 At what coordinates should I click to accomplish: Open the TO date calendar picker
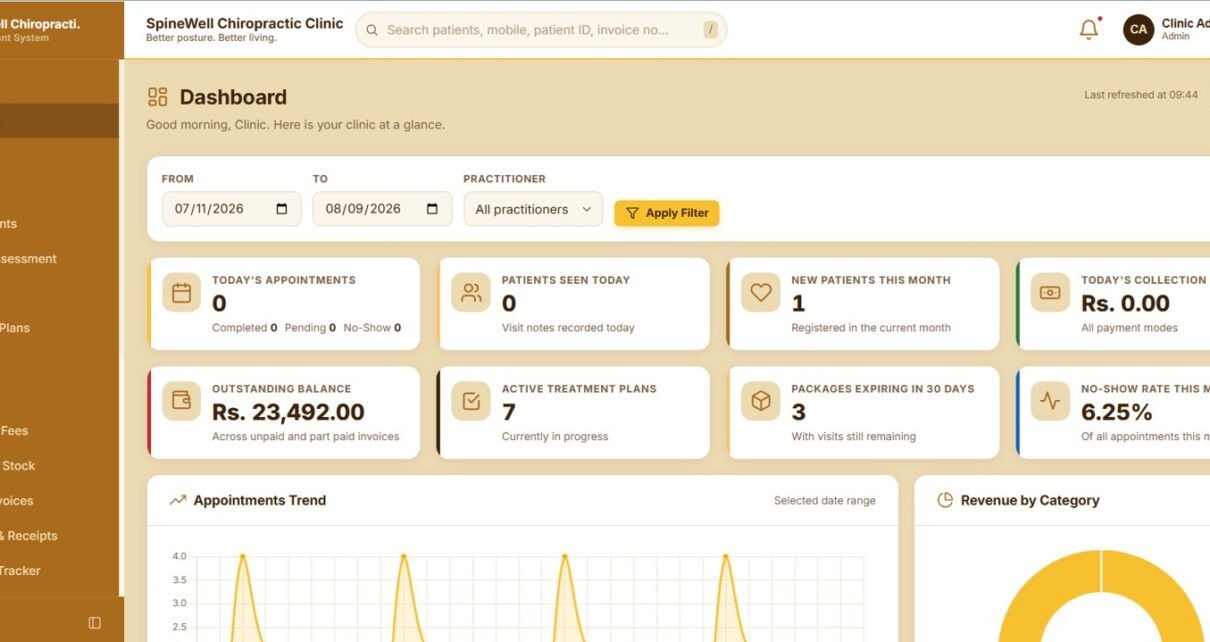[x=432, y=209]
